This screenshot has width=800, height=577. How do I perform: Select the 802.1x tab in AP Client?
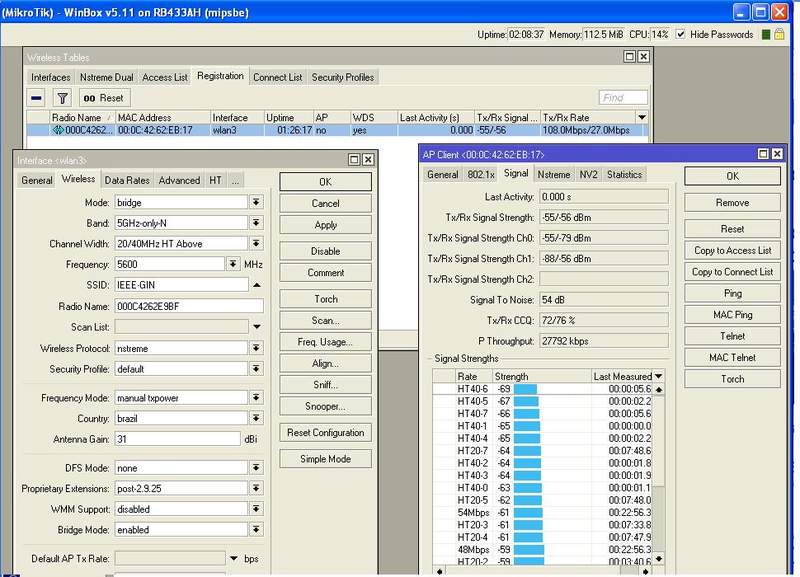pyautogui.click(x=481, y=174)
